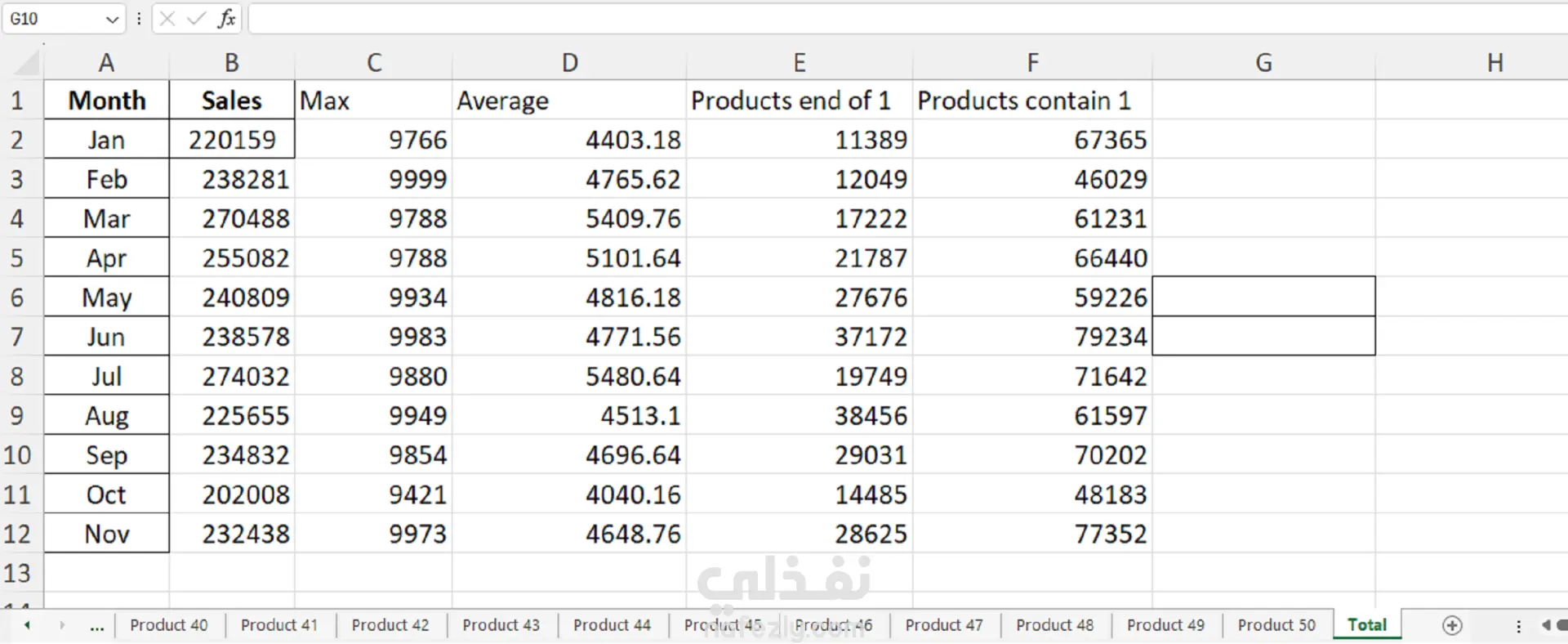Select the Product 50 sheet tab

point(1276,625)
